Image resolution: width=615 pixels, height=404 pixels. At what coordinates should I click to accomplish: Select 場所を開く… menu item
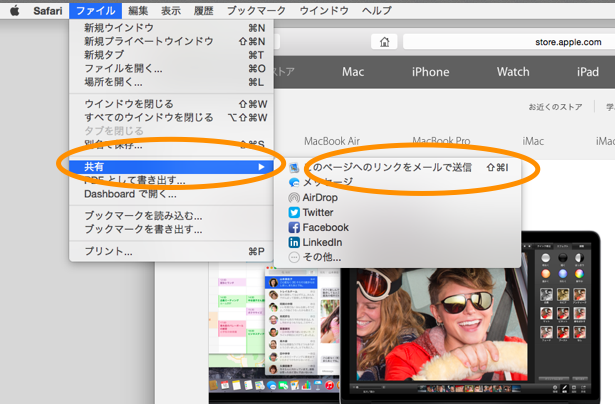pyautogui.click(x=171, y=82)
